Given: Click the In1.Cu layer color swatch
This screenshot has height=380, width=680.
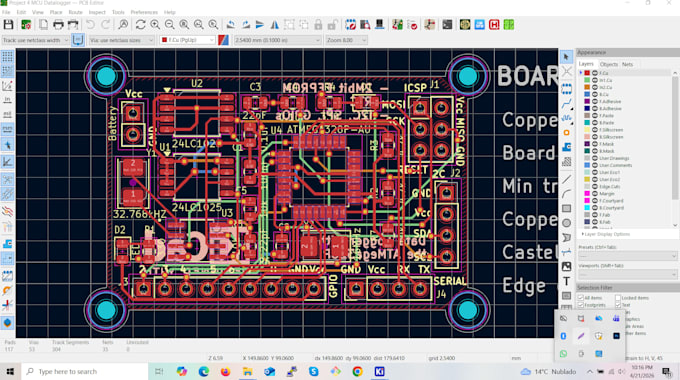Looking at the screenshot, I should pyautogui.click(x=587, y=80).
